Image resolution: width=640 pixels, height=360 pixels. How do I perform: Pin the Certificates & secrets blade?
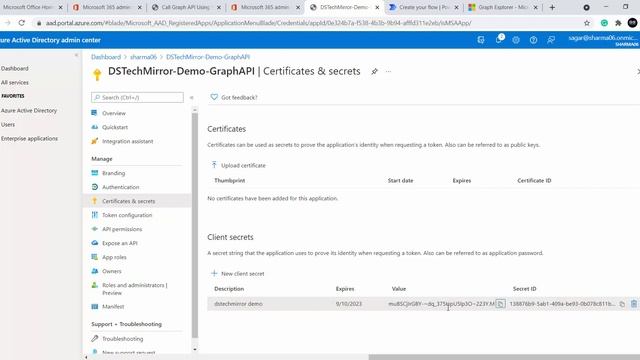[374, 71]
